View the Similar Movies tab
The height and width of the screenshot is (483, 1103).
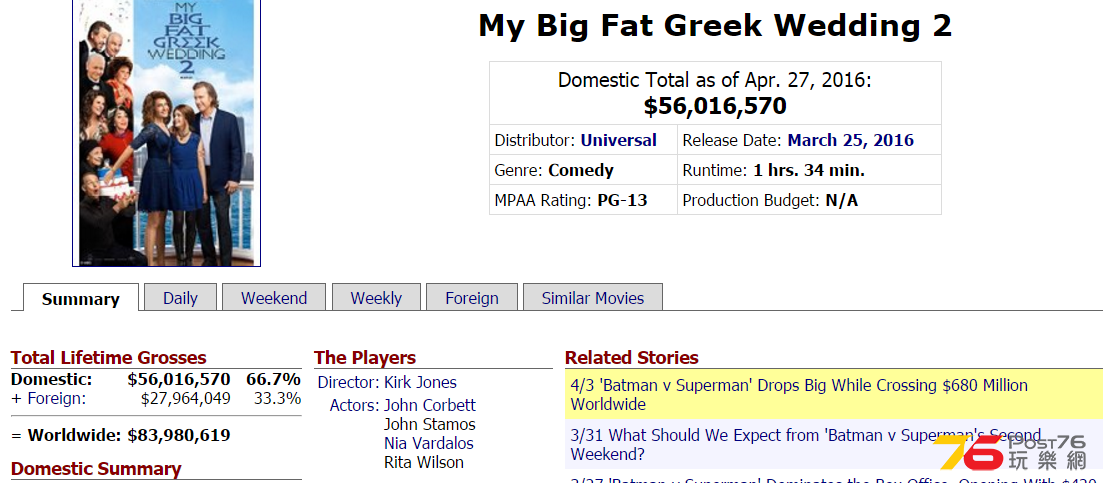[x=592, y=297]
